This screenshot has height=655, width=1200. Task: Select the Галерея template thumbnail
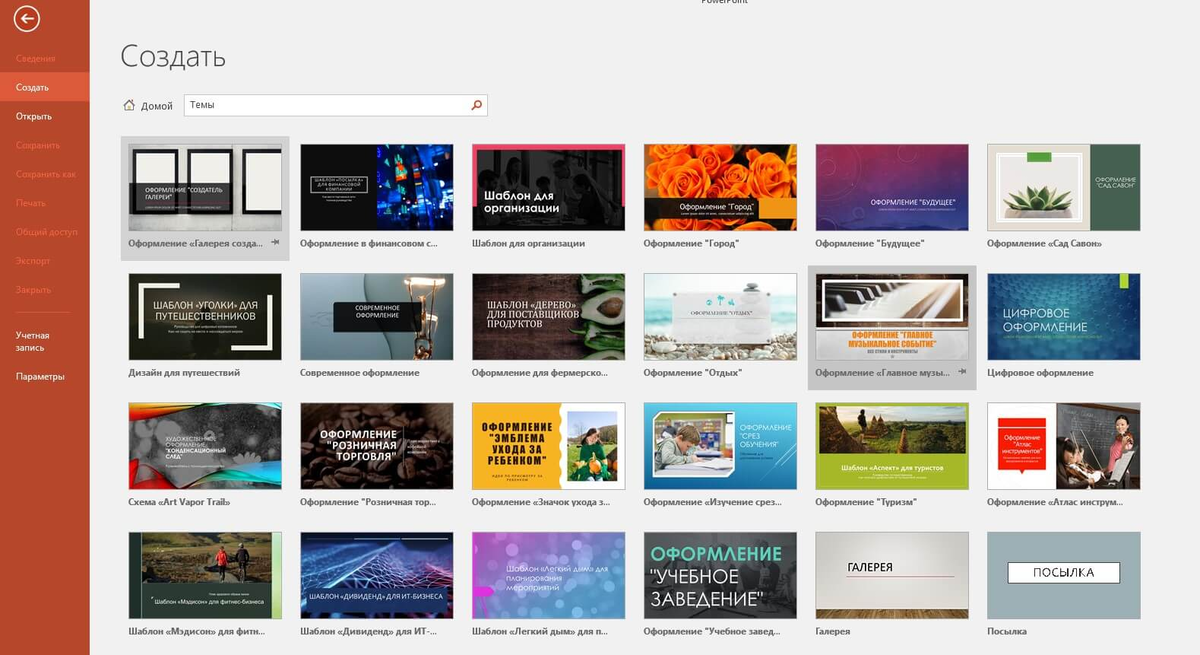892,575
